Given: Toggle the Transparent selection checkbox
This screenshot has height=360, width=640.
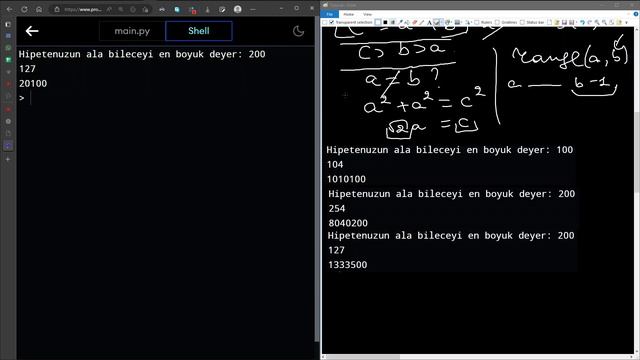Looking at the screenshot, I should click(332, 22).
